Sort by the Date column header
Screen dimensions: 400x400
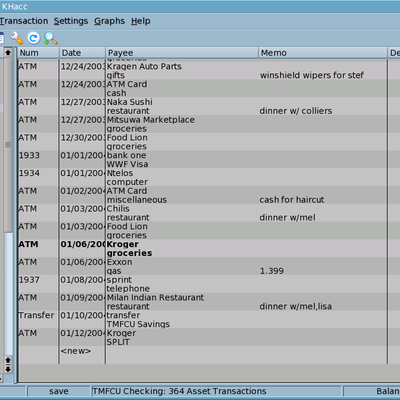point(82,53)
